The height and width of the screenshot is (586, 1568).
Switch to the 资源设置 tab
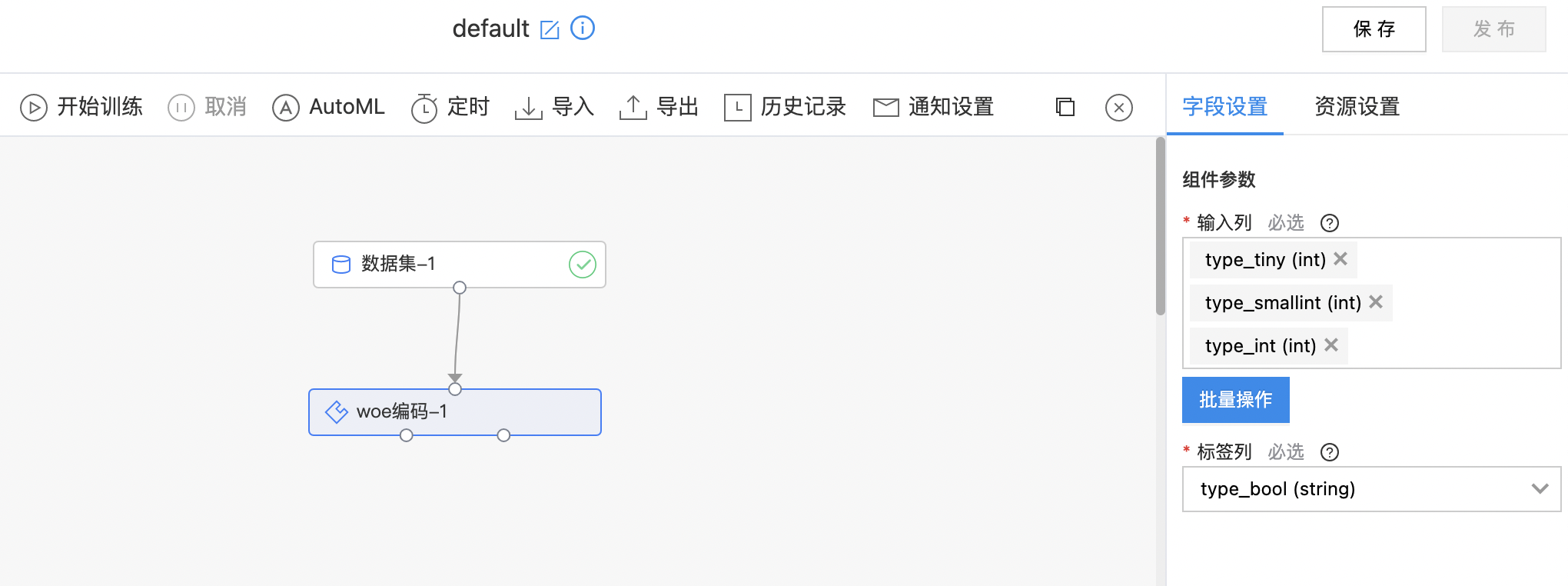pyautogui.click(x=1357, y=107)
